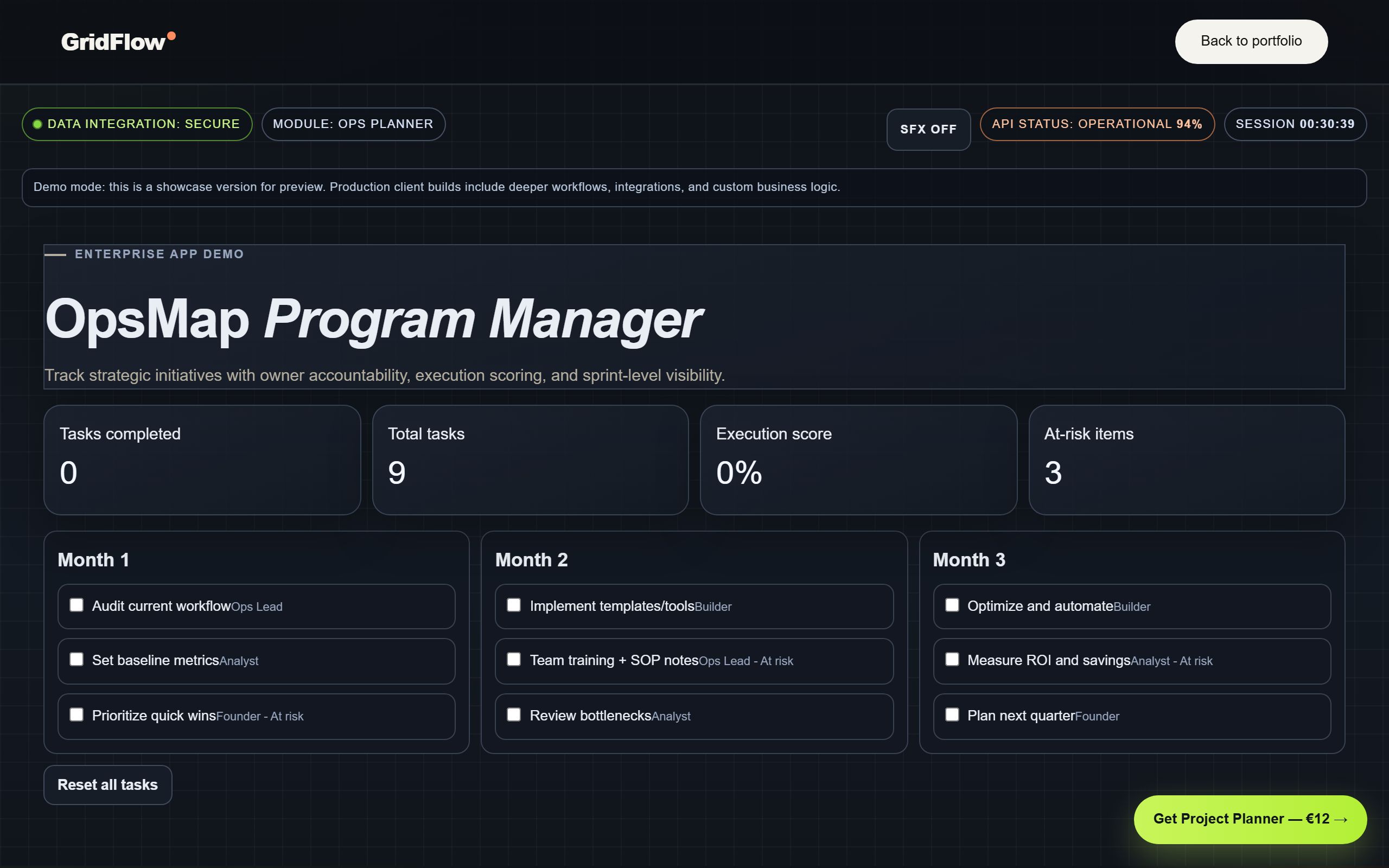Viewport: 1389px width, 868px height.
Task: Check the Audit current workflow task
Action: (x=77, y=605)
